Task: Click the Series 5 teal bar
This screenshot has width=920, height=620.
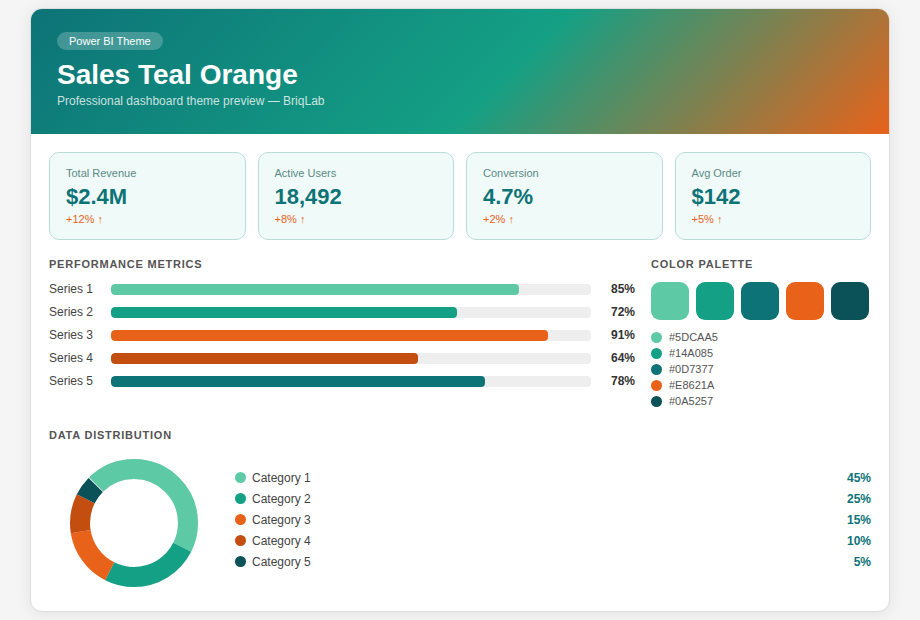Action: click(298, 381)
